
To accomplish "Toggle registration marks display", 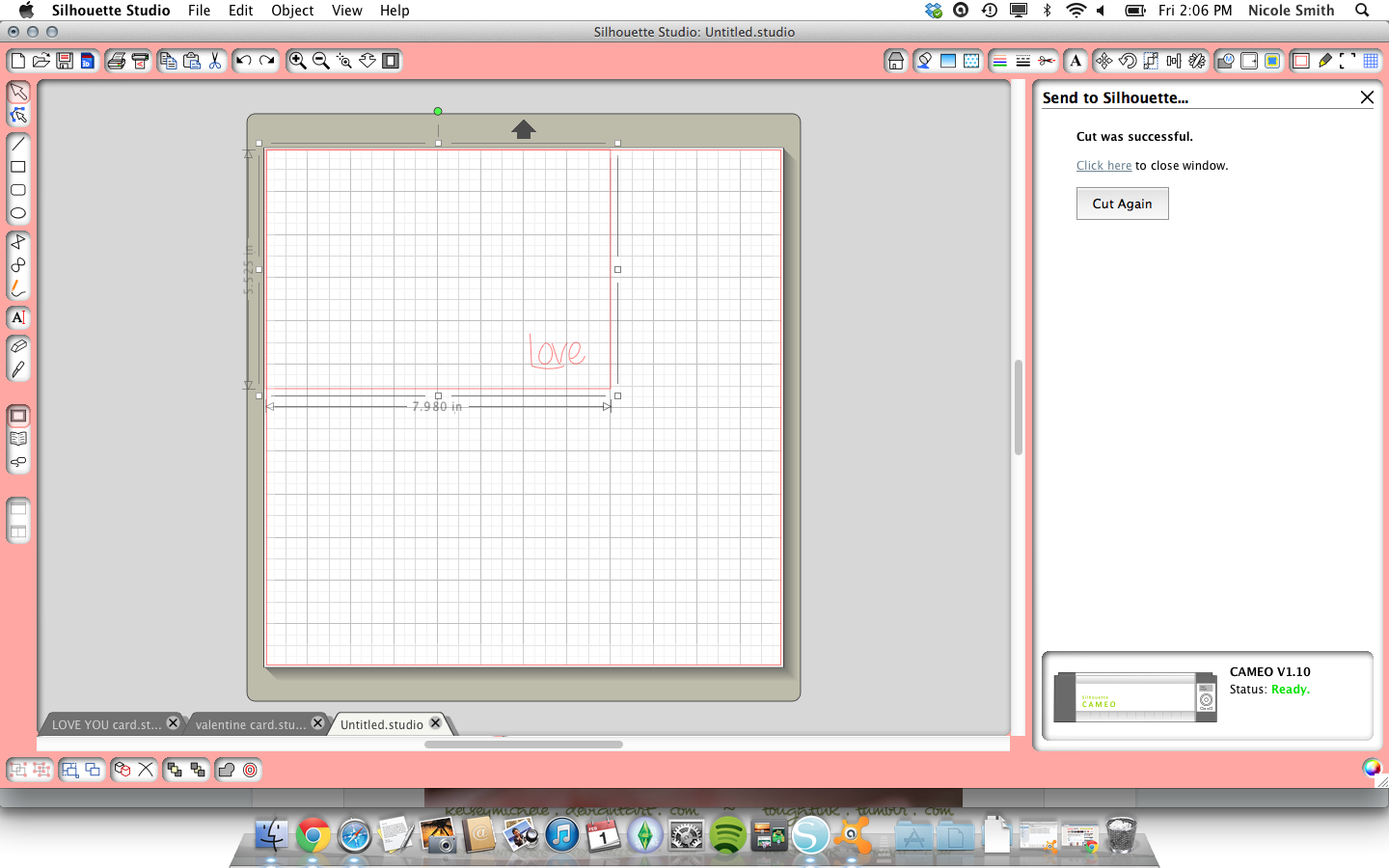I will [1348, 61].
